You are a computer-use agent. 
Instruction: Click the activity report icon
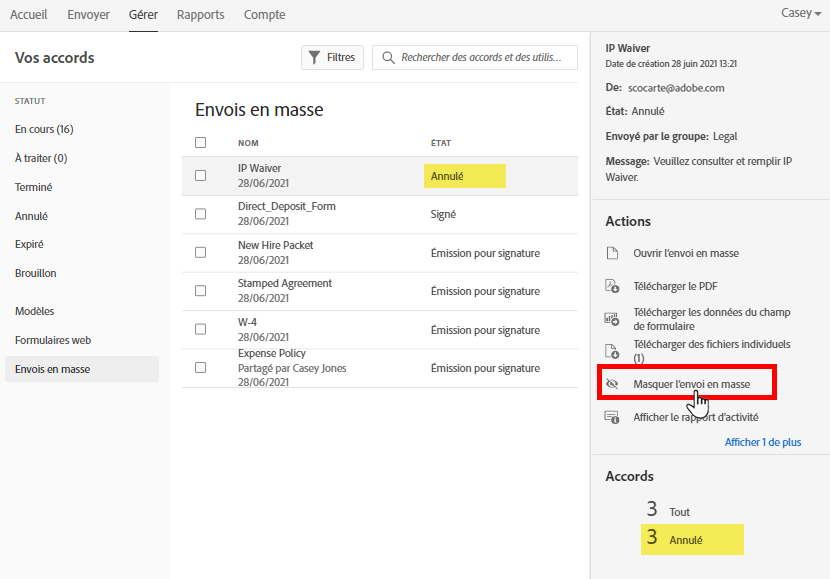click(x=613, y=417)
